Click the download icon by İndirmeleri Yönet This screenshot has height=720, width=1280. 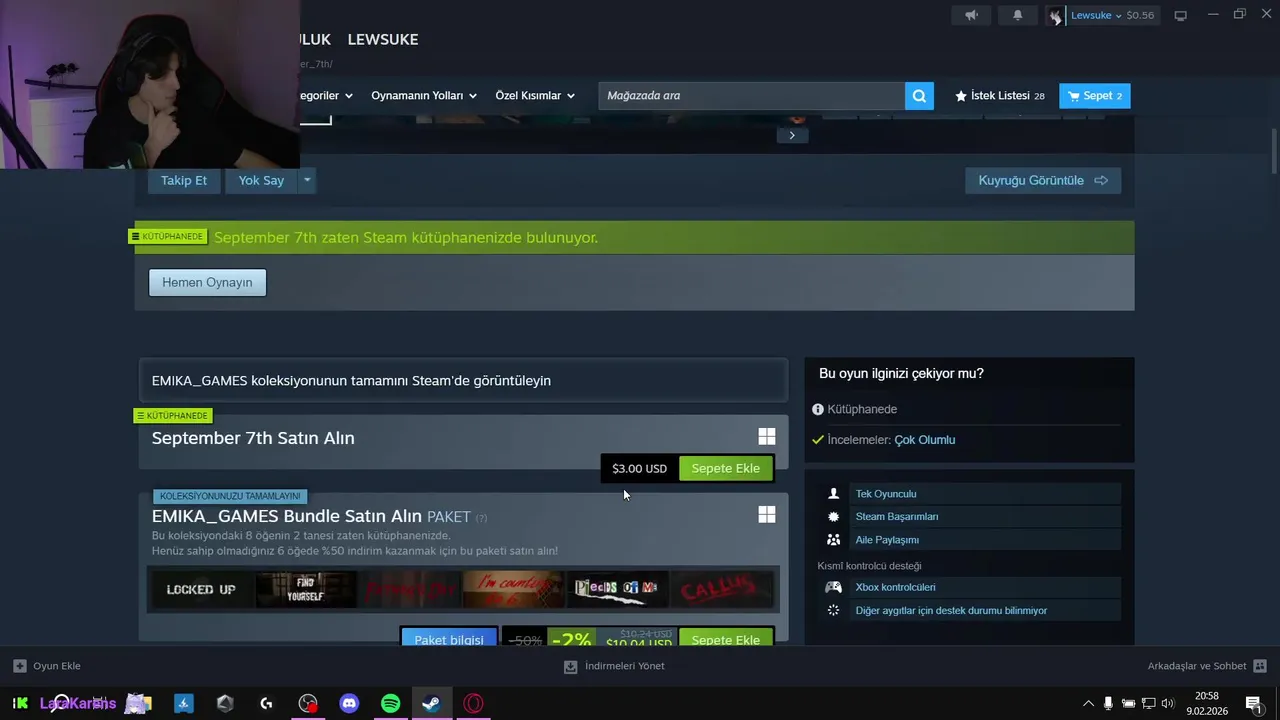tap(570, 666)
